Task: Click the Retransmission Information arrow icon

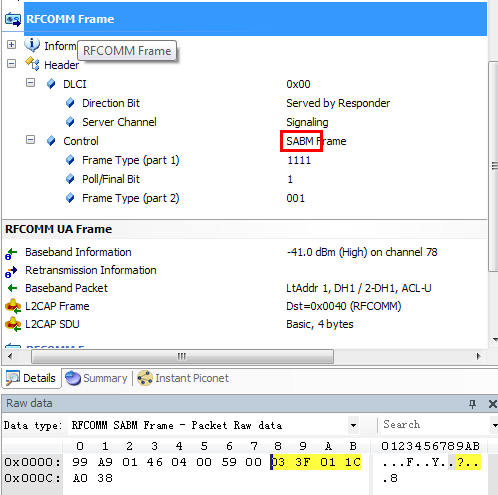Action: tap(11, 271)
